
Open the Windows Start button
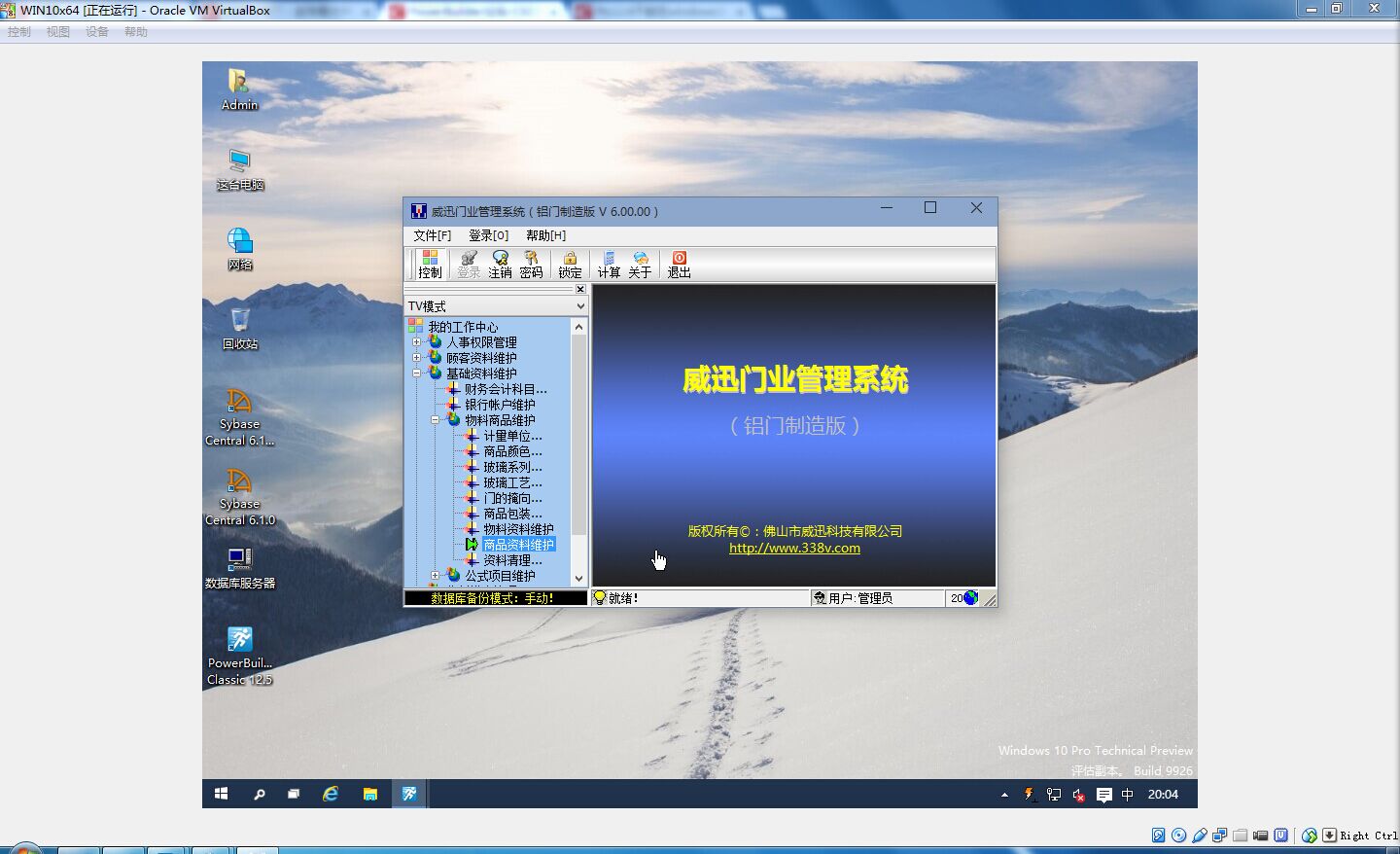(221, 794)
